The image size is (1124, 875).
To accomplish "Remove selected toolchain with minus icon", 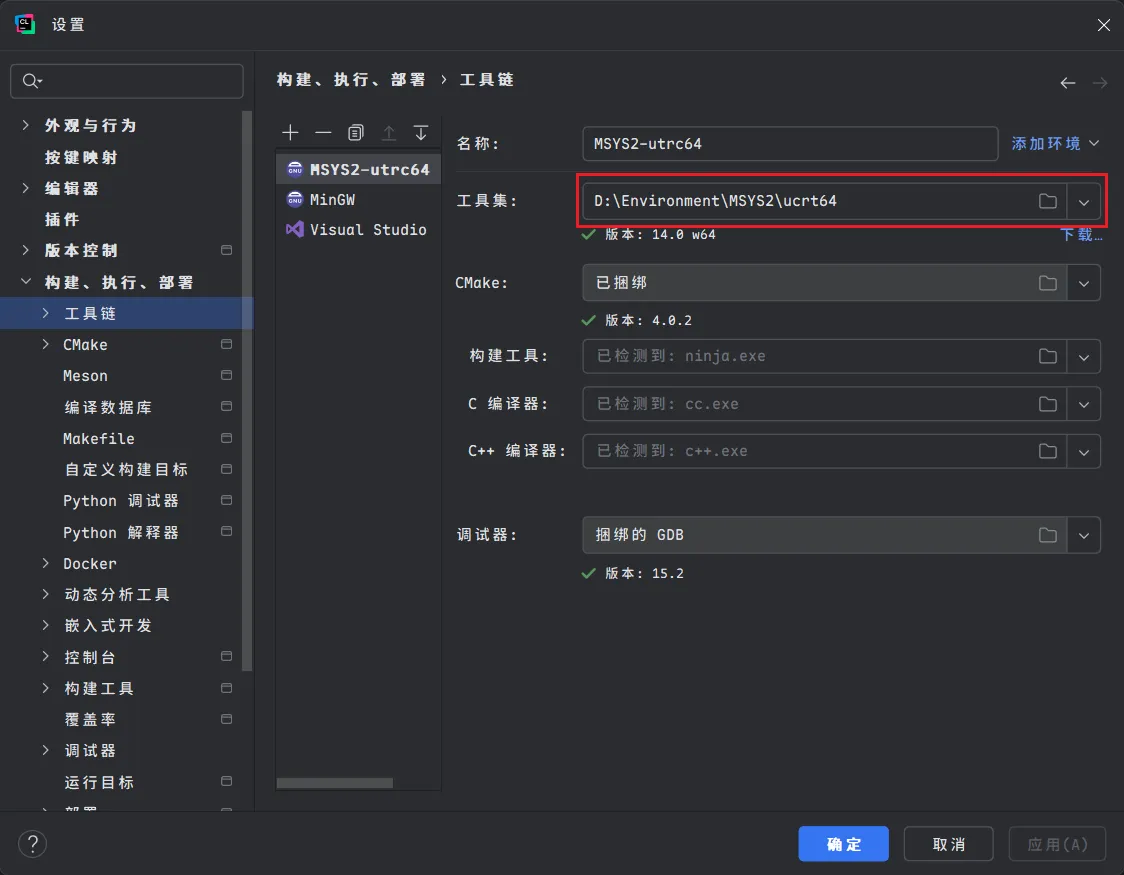I will click(323, 133).
